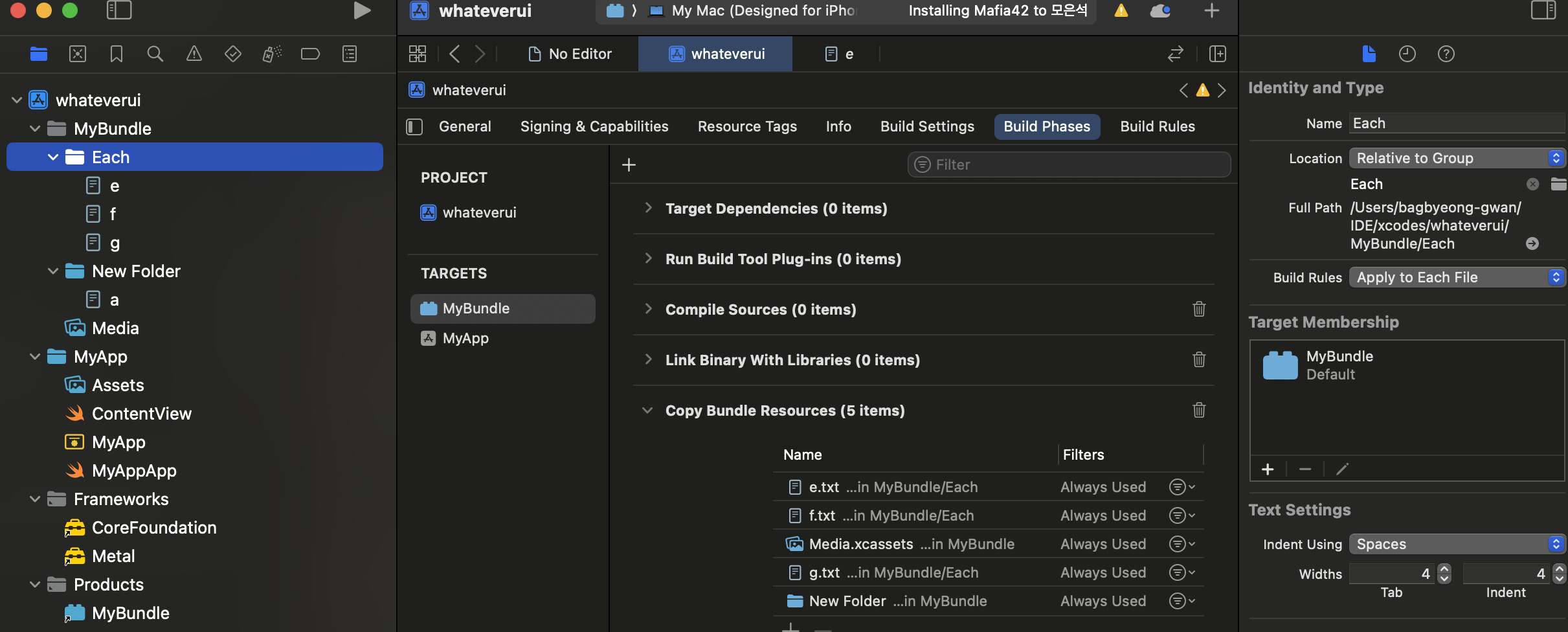This screenshot has height=632, width=1568.
Task: Select the MyApp target
Action: pos(502,338)
